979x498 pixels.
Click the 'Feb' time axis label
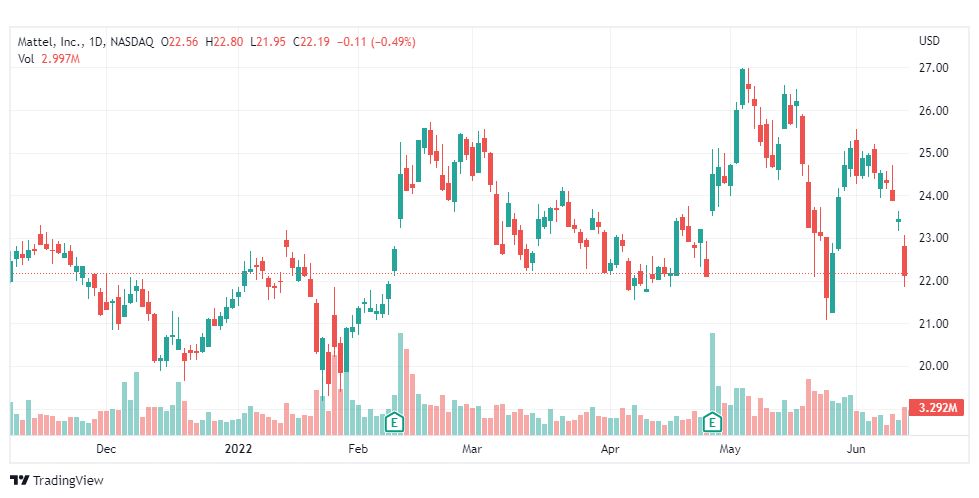(358, 449)
